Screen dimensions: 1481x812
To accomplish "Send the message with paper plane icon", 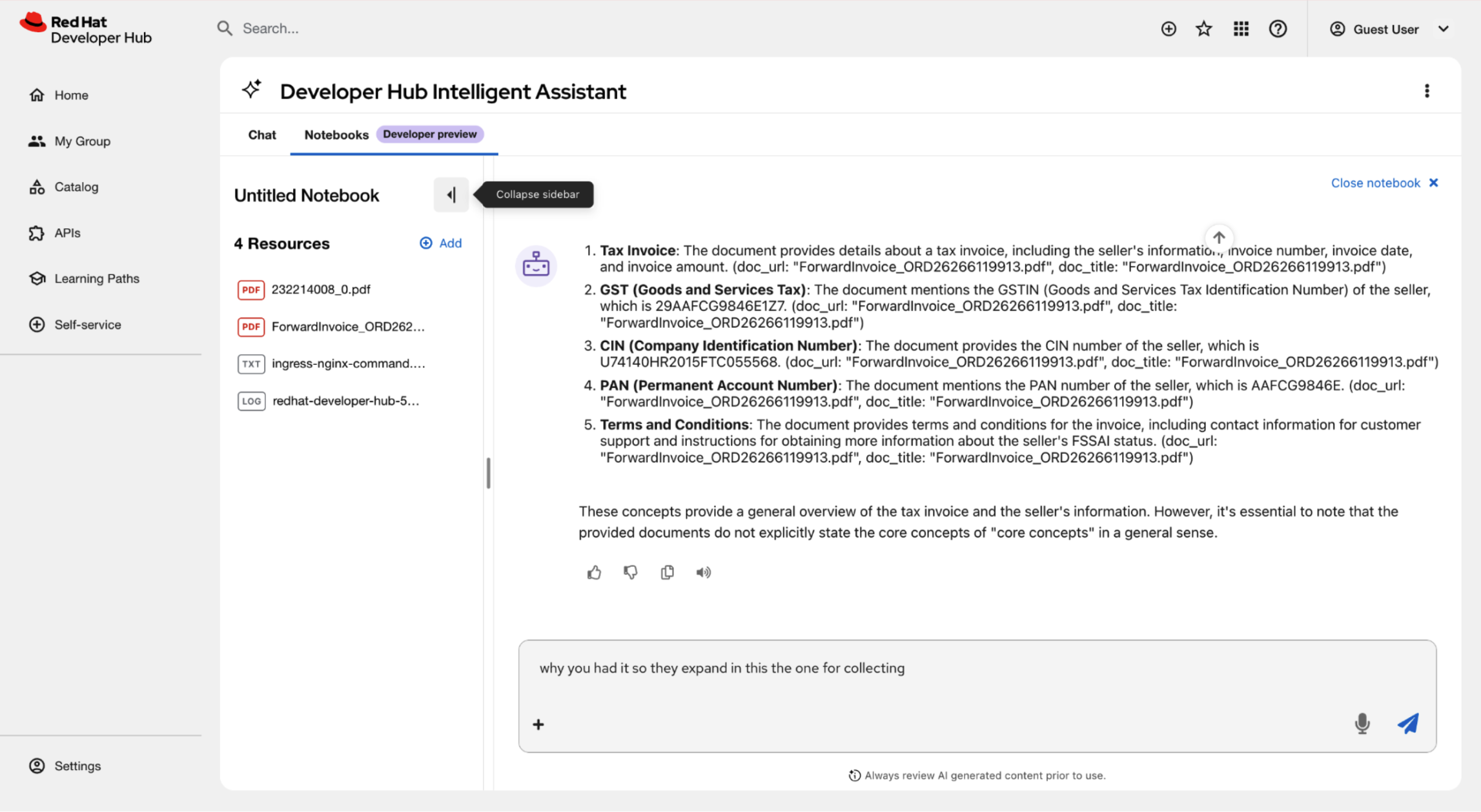I will [1408, 724].
